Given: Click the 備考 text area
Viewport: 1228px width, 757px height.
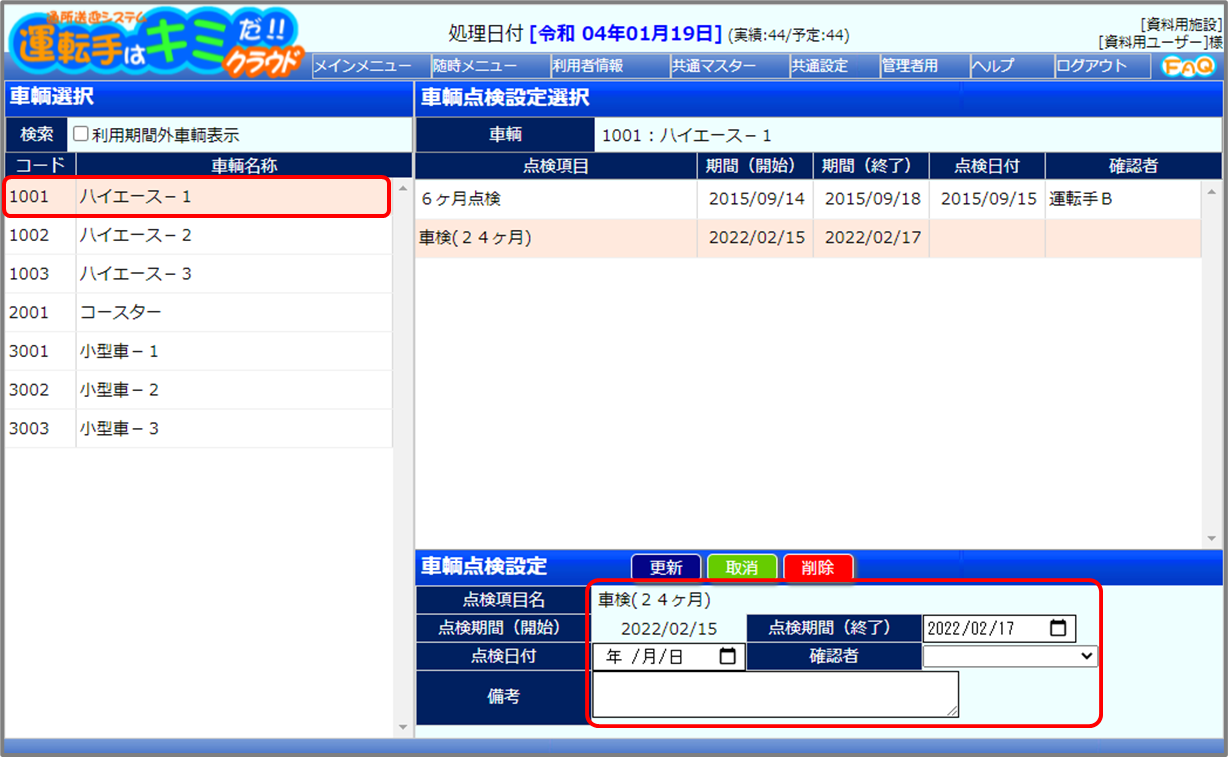Looking at the screenshot, I should 775,694.
